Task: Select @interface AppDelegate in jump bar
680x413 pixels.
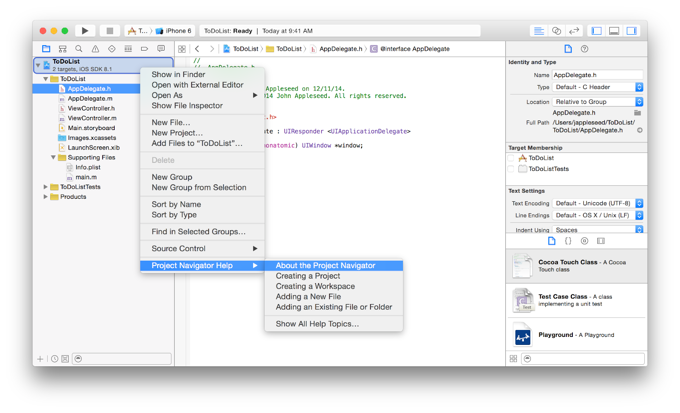Action: click(410, 49)
